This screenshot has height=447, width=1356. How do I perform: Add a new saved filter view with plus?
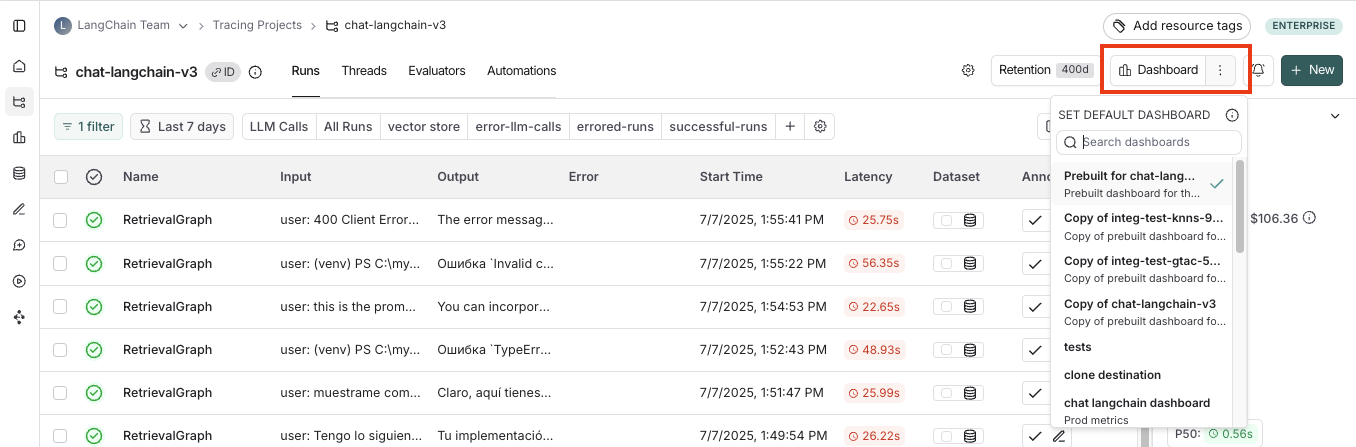click(790, 127)
